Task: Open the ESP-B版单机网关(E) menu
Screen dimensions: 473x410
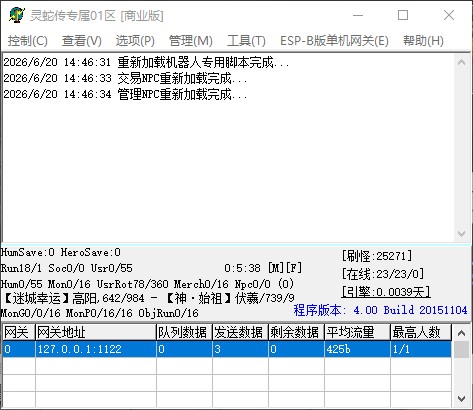Action: coord(334,41)
